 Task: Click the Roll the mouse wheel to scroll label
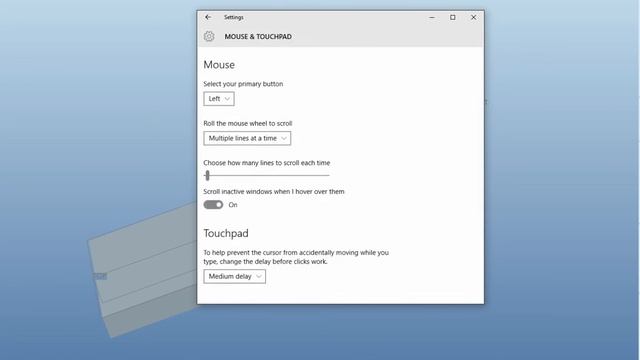pos(248,123)
